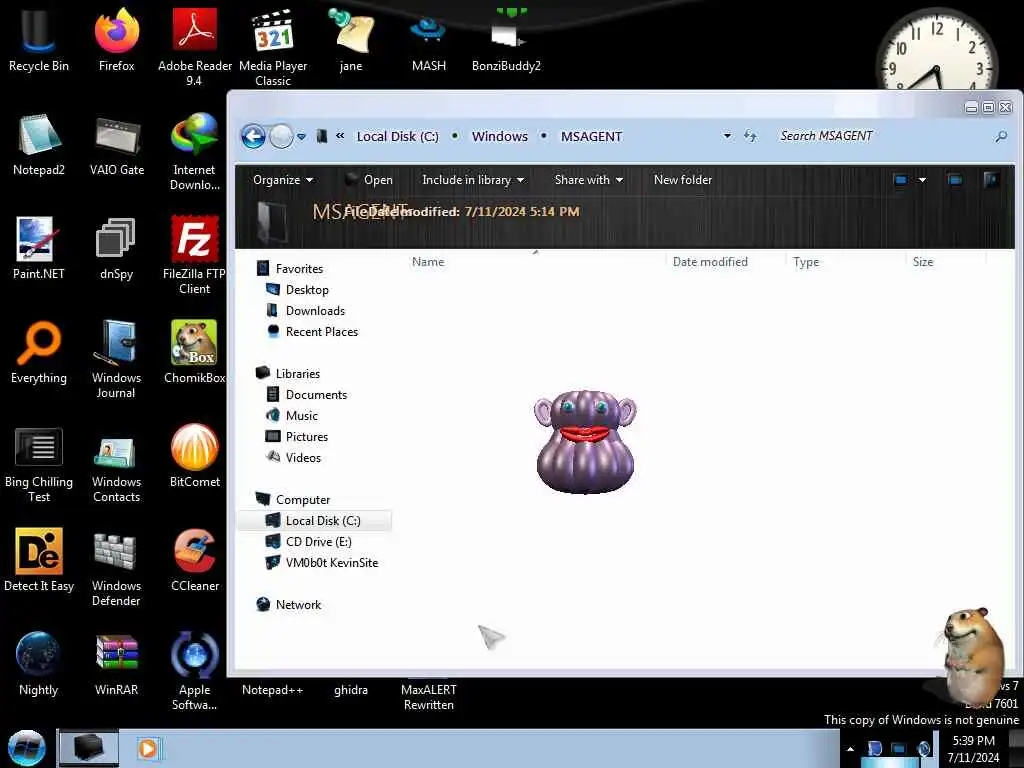This screenshot has width=1024, height=768.
Task: Select the MASH desktop icon
Action: [x=428, y=40]
